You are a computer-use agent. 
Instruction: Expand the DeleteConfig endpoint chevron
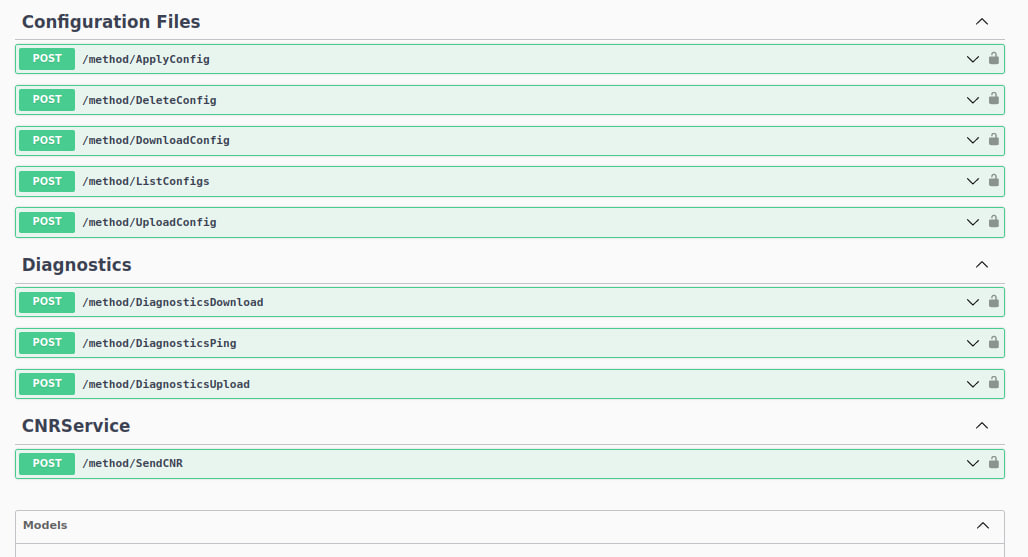pos(973,100)
